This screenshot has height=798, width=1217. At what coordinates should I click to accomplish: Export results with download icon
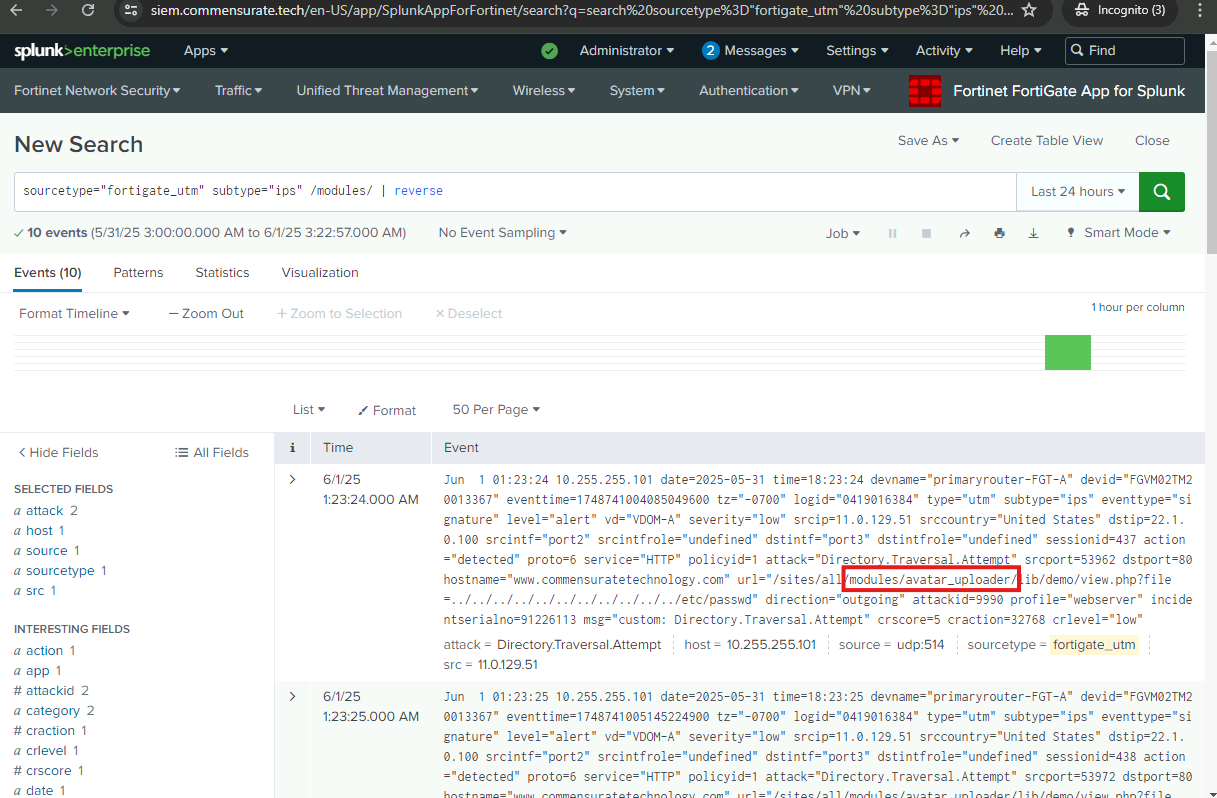tap(1033, 233)
